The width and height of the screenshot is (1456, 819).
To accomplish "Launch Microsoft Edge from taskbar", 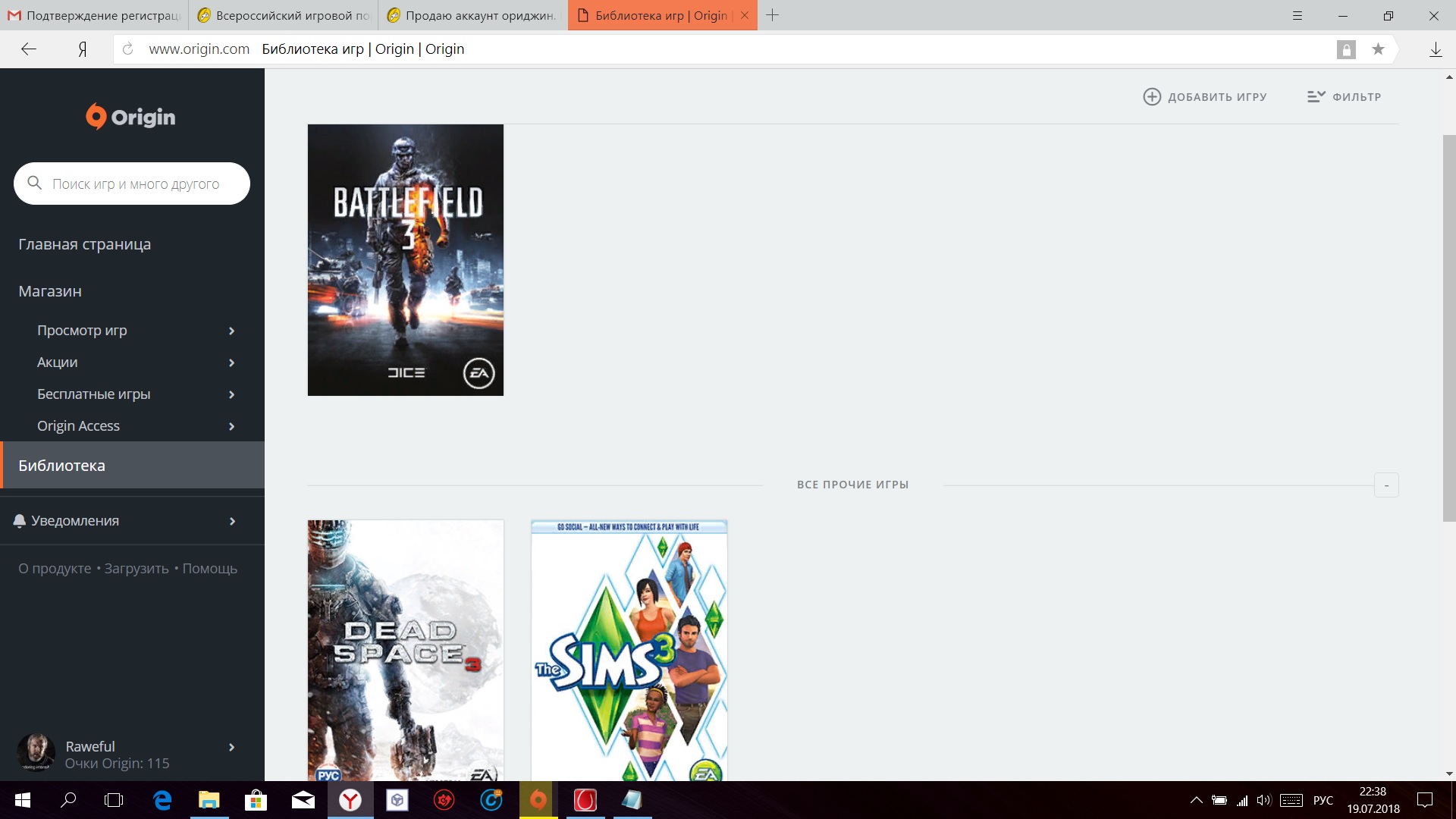I will (x=162, y=800).
